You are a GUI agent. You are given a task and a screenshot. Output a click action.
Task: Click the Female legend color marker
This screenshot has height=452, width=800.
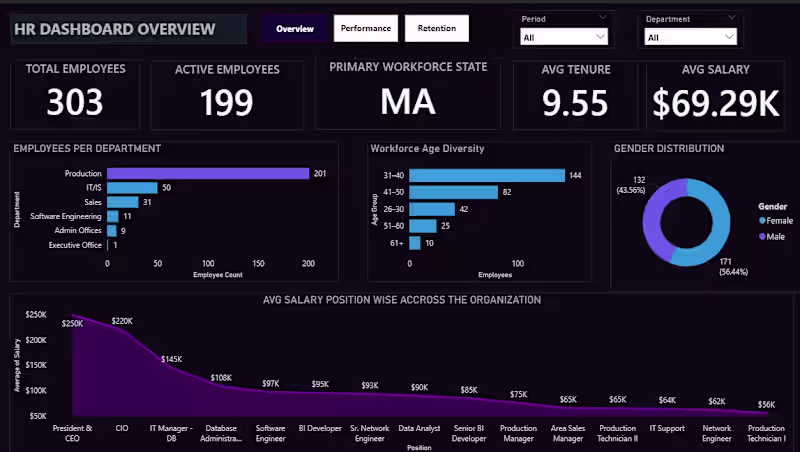click(x=762, y=221)
